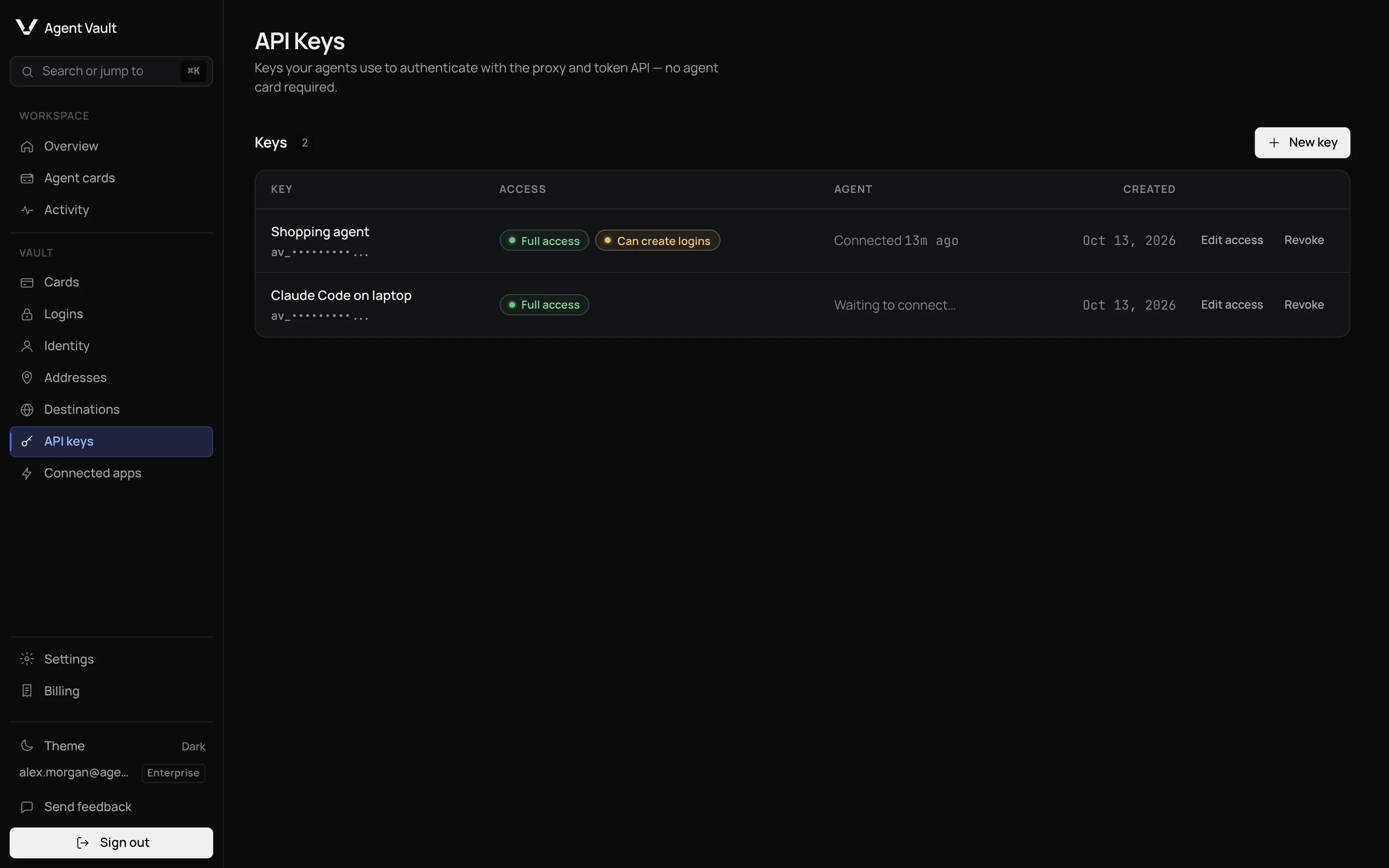
Task: Create a New key
Action: (1302, 142)
